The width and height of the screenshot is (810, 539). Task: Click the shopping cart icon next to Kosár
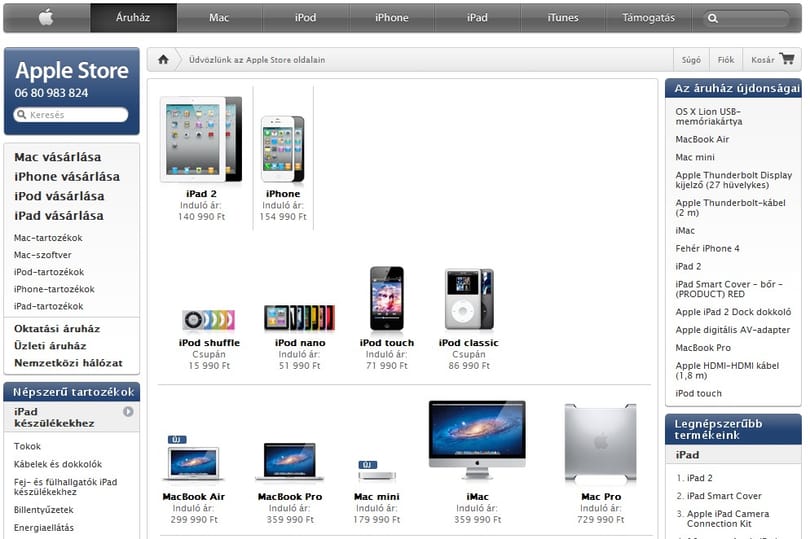pyautogui.click(x=787, y=58)
